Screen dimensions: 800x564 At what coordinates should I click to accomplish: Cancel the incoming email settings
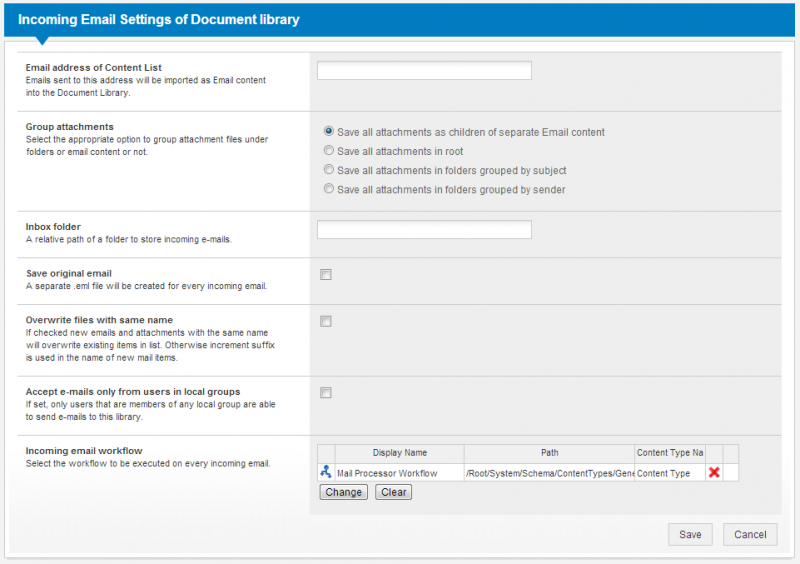click(x=750, y=534)
